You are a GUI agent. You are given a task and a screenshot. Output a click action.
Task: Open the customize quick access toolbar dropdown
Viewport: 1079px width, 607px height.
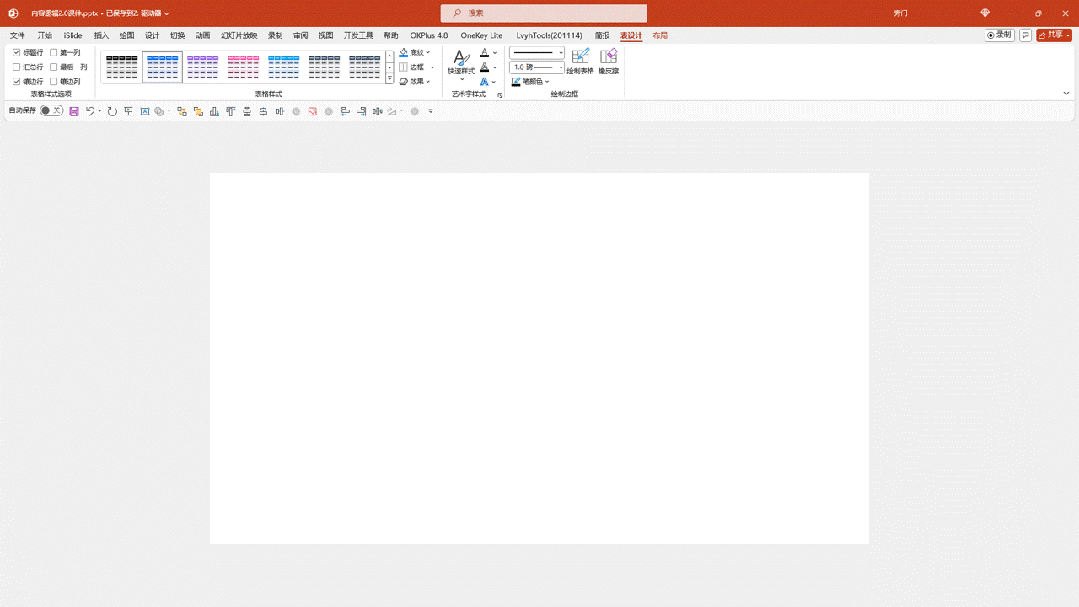[x=431, y=111]
